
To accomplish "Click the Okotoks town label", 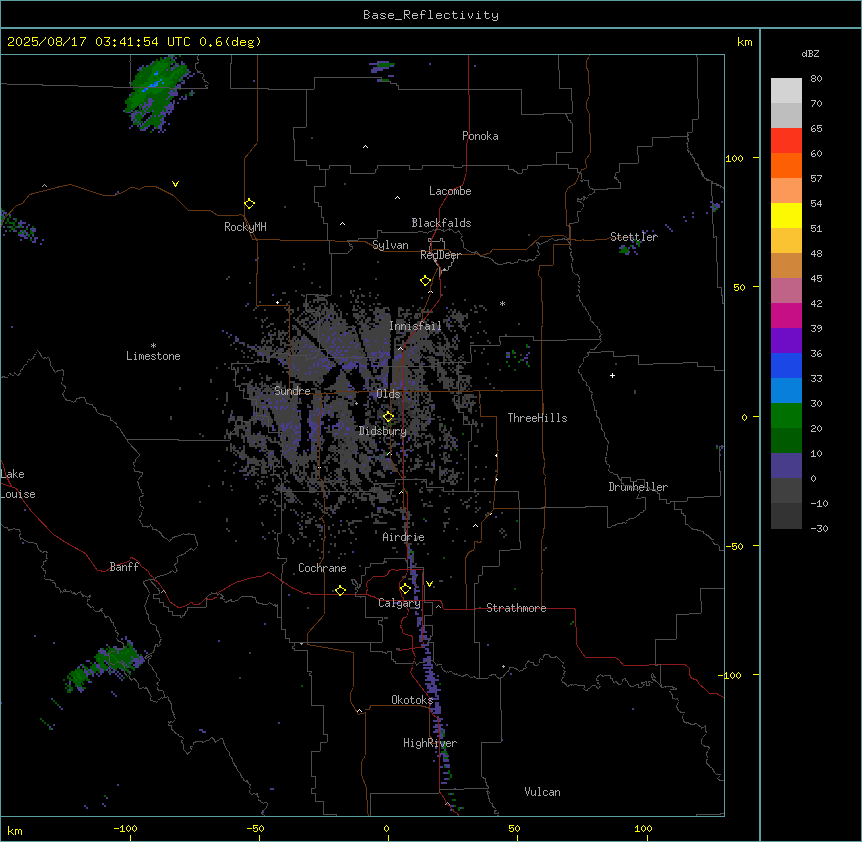I will [412, 700].
